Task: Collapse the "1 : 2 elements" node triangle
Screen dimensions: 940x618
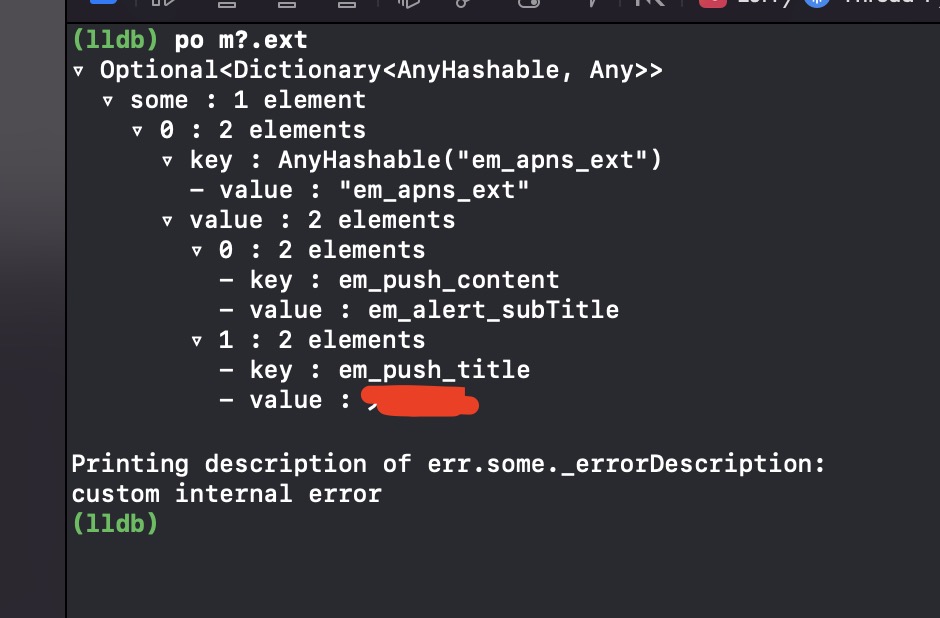Action: 197,341
